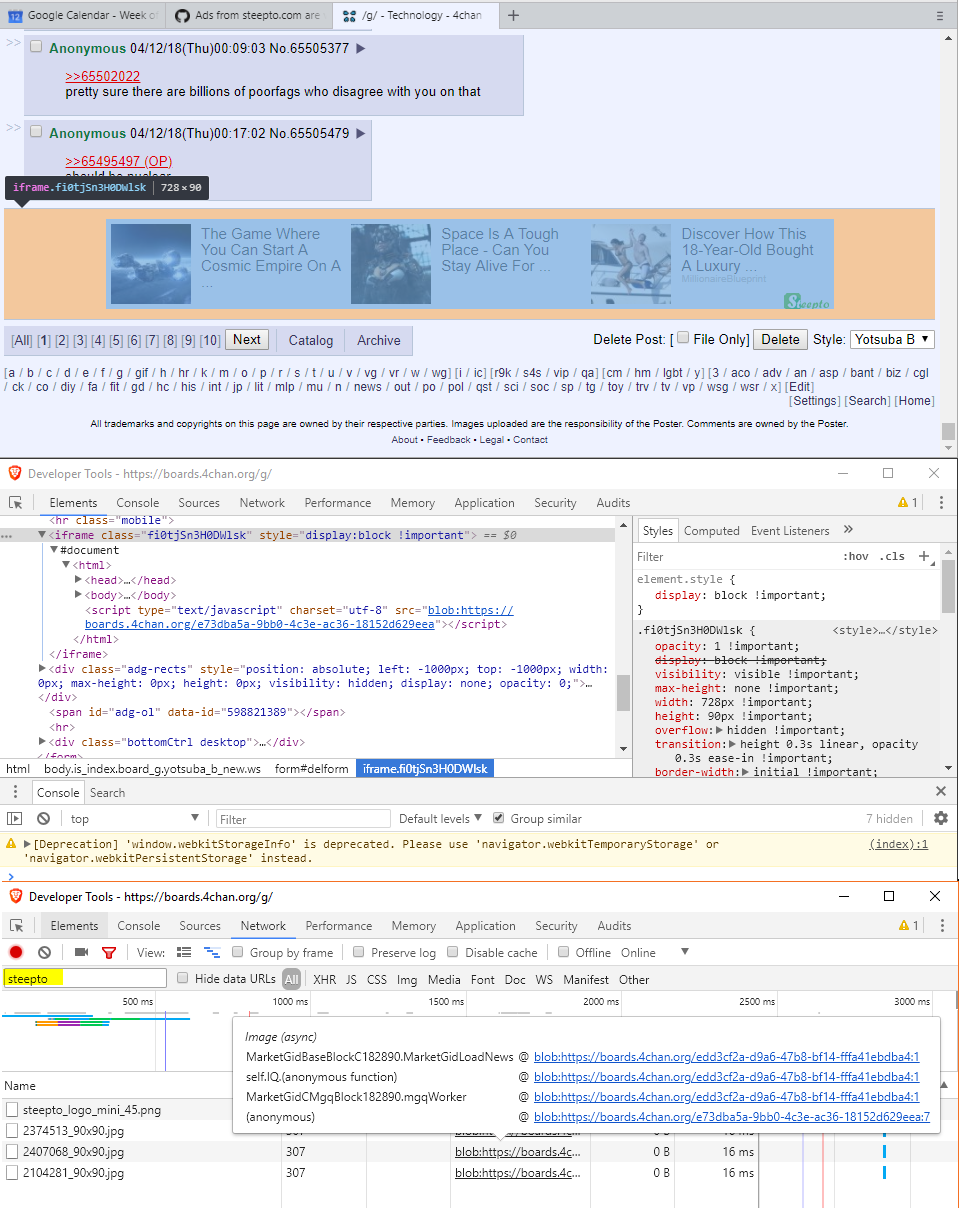Close the console drawer with its X
Viewport: 959px width, 1208px height.
(940, 792)
